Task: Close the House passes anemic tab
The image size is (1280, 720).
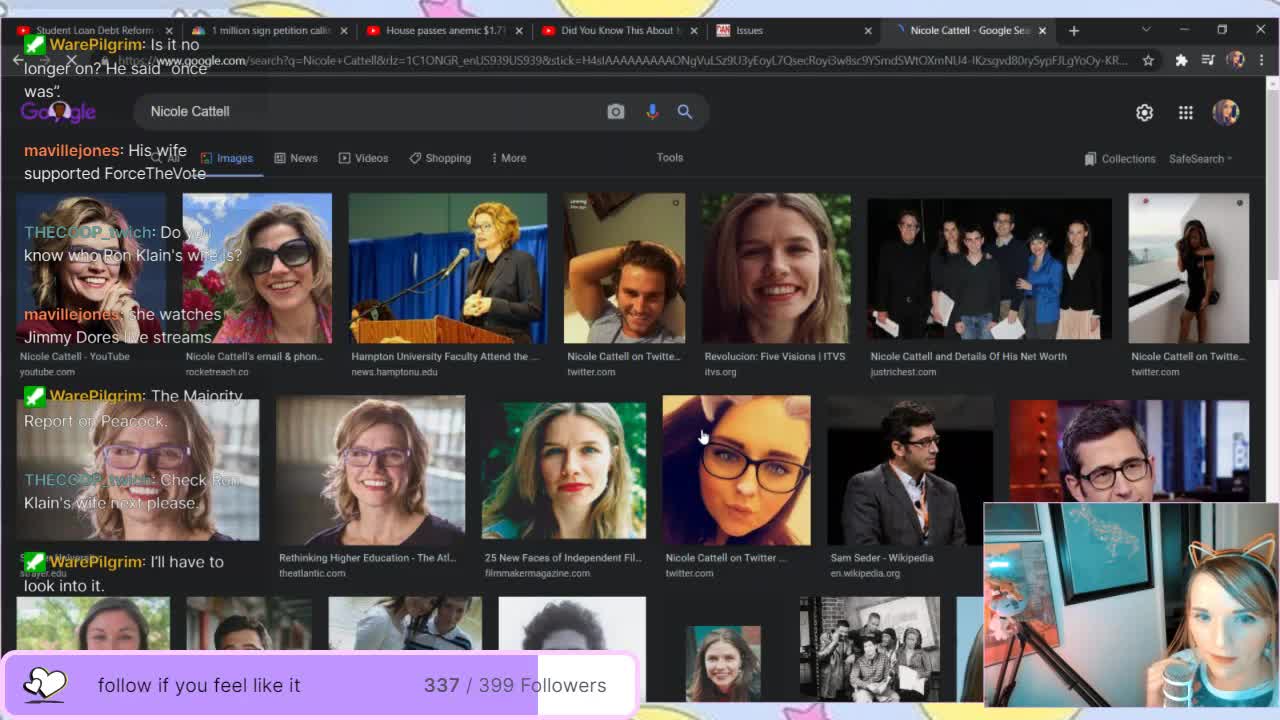Action: coord(518,31)
